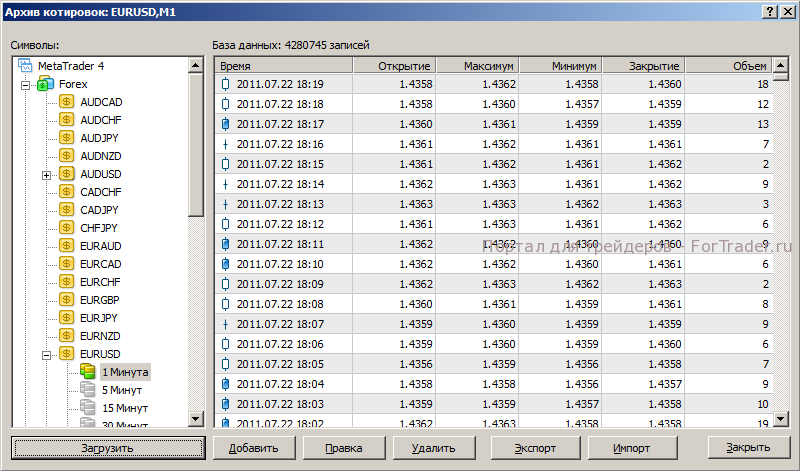Image resolution: width=800 pixels, height=471 pixels.
Task: Click the EURCHF symbol coin icon
Action: pyautogui.click(x=66, y=281)
